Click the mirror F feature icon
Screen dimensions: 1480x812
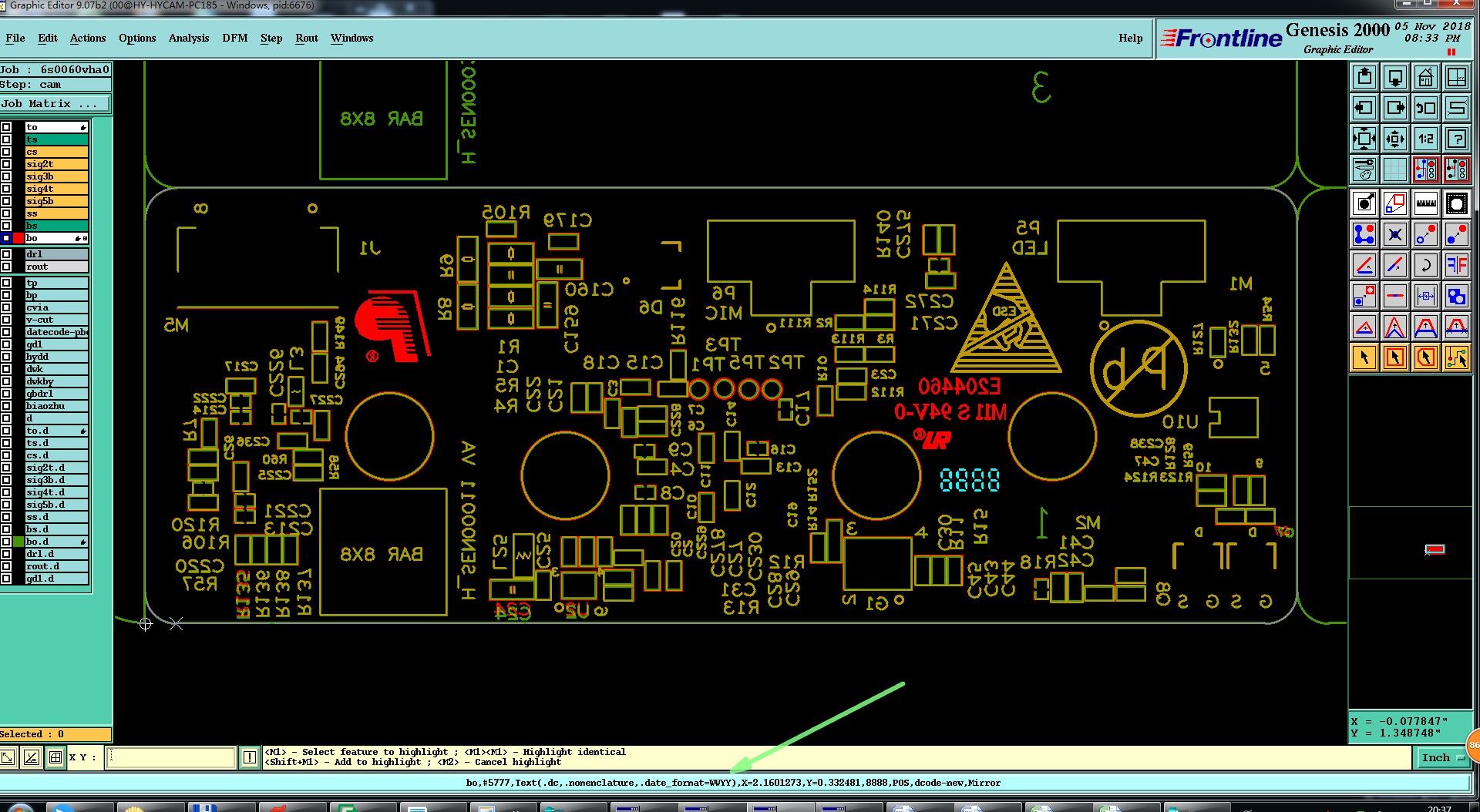tap(1457, 265)
